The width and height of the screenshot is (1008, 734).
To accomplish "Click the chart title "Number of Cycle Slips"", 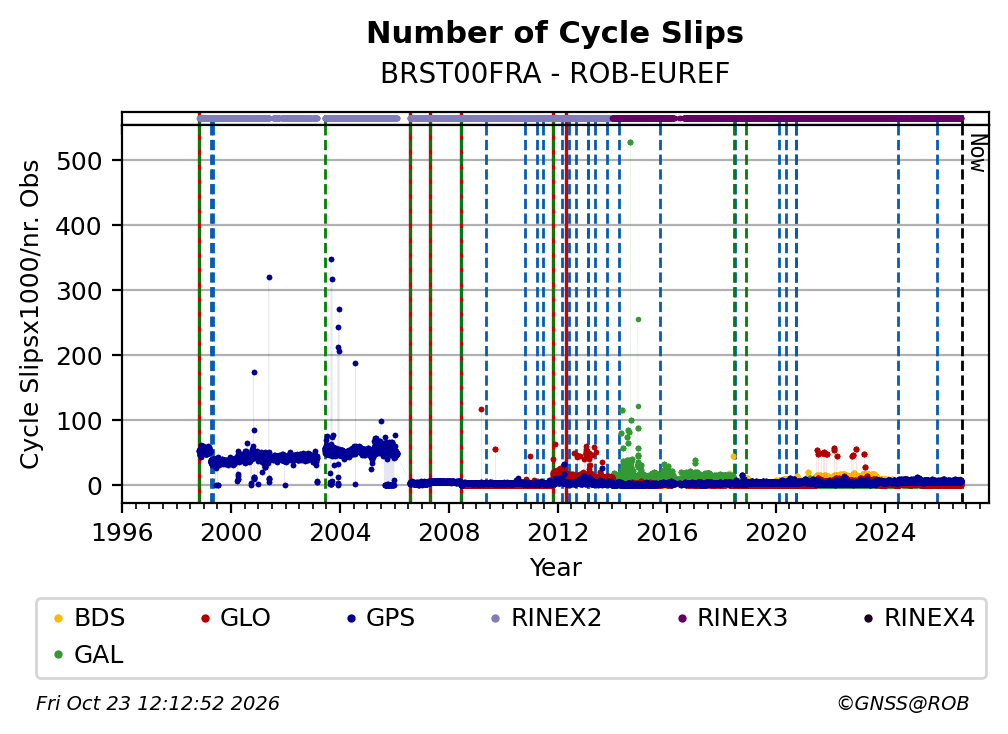I will (555, 33).
